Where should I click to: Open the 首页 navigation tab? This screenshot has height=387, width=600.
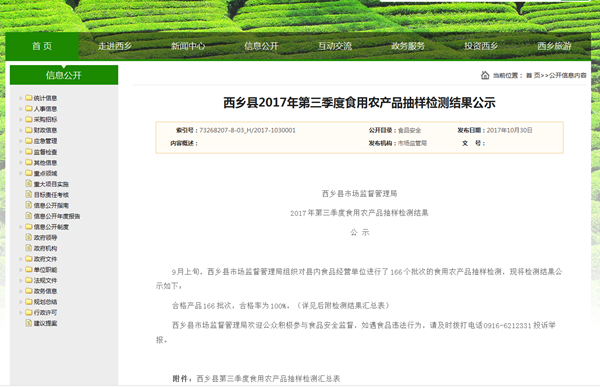coord(42,46)
